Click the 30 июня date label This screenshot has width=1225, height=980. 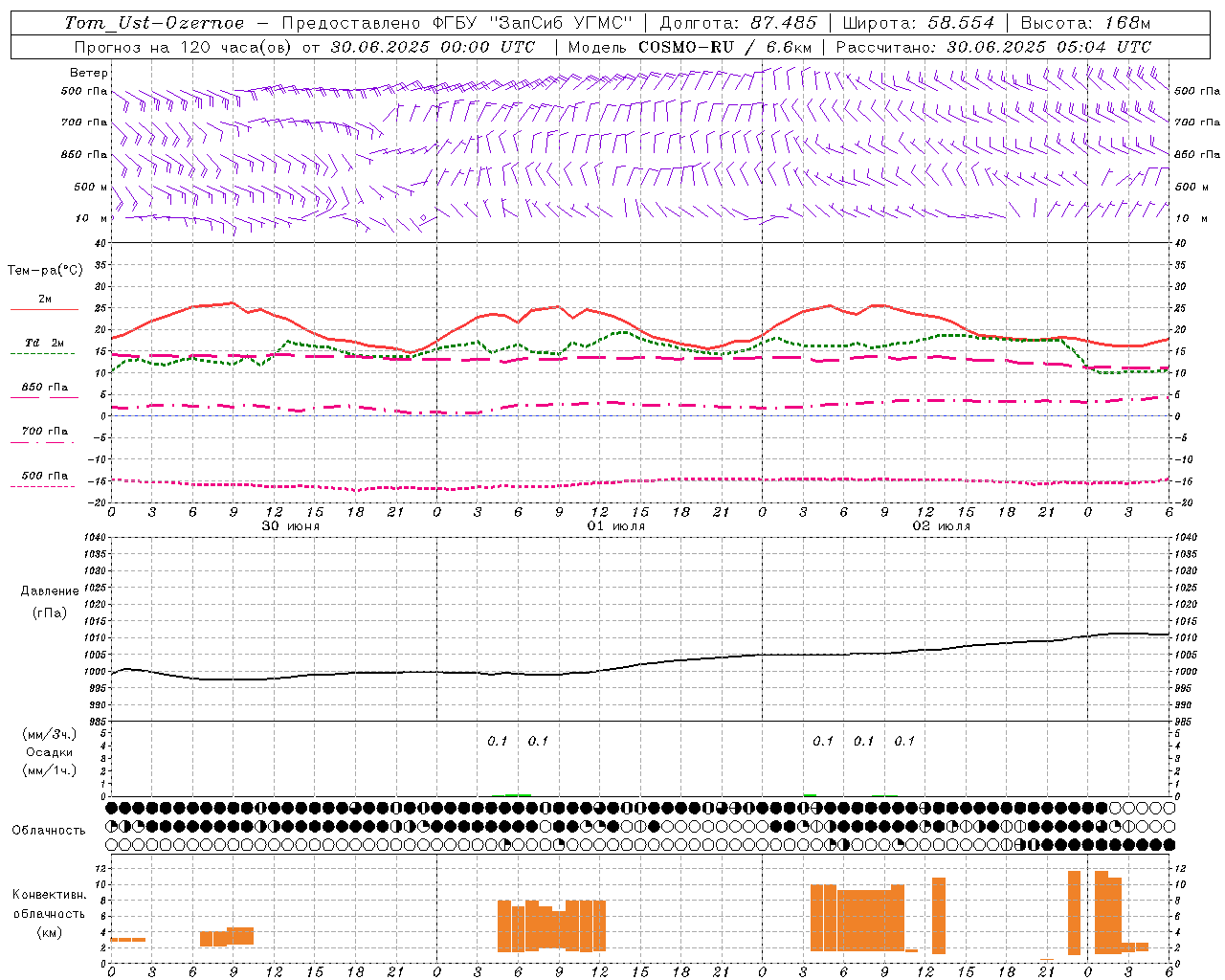pyautogui.click(x=291, y=526)
